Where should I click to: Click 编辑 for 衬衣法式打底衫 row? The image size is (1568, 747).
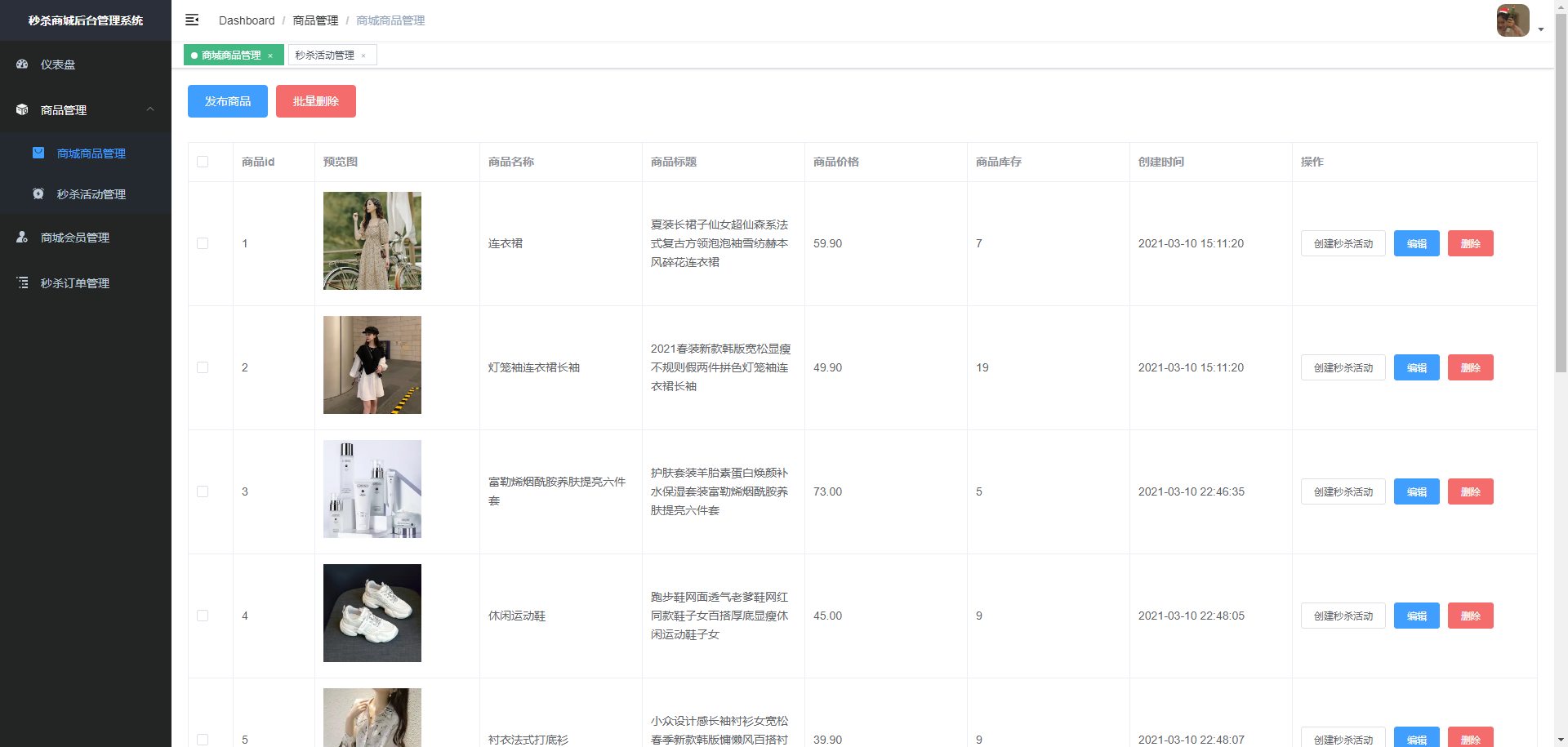tap(1417, 737)
